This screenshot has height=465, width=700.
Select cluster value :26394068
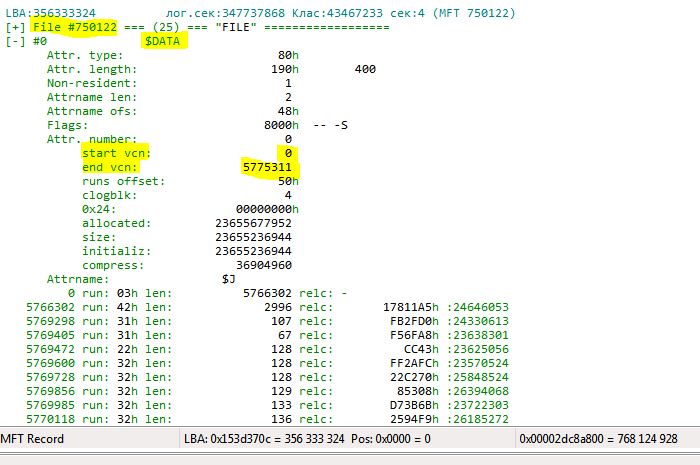click(x=478, y=391)
